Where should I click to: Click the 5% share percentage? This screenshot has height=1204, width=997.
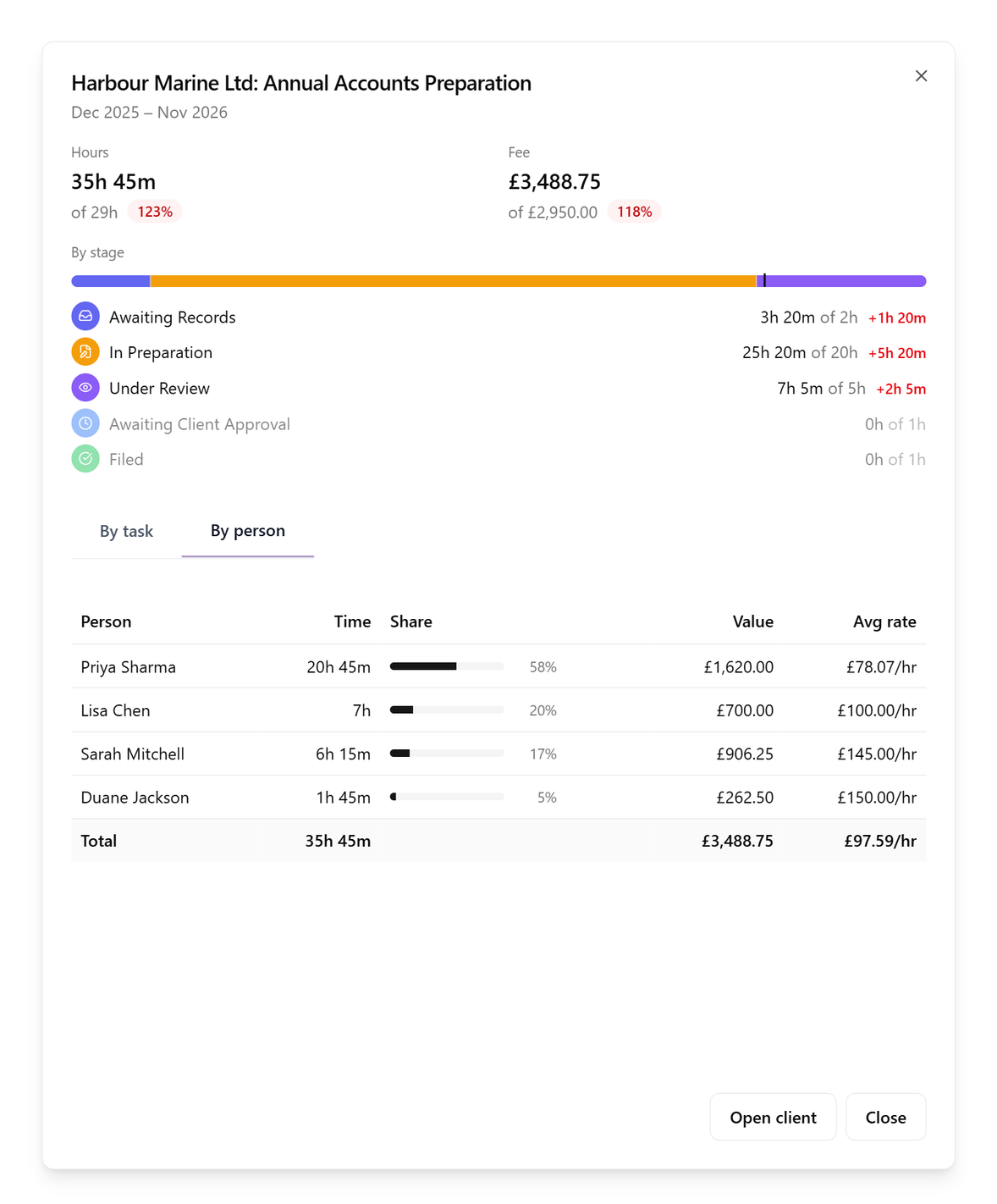click(x=547, y=798)
